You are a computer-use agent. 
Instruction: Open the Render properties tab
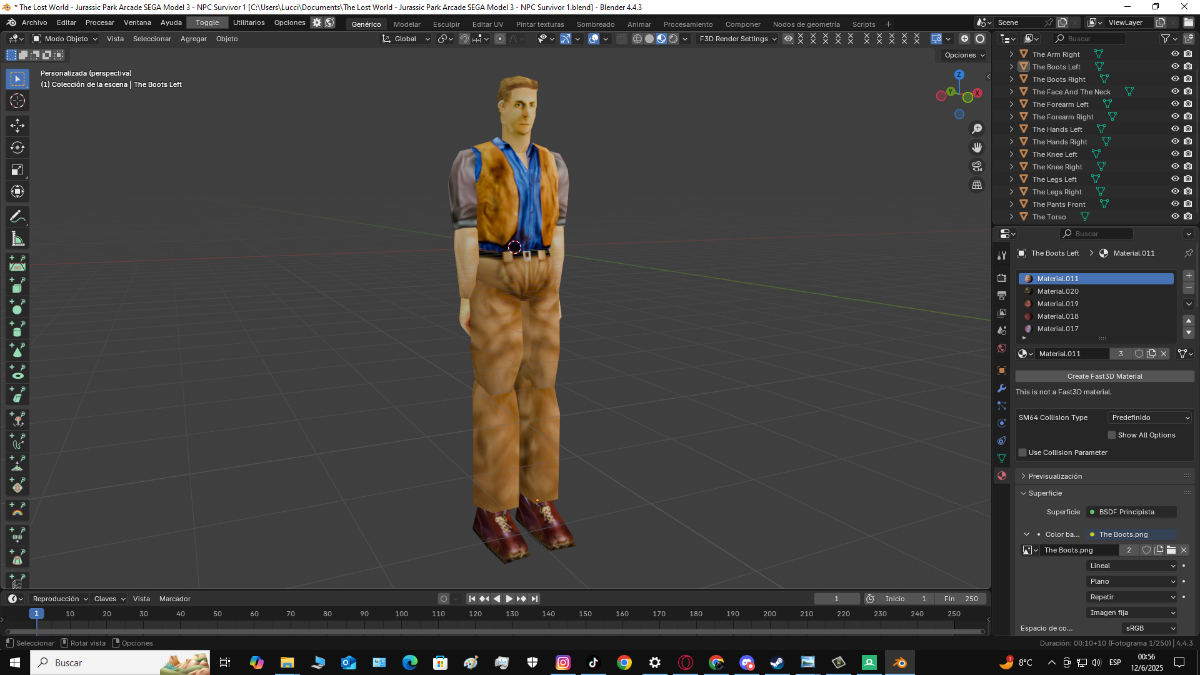1001,278
